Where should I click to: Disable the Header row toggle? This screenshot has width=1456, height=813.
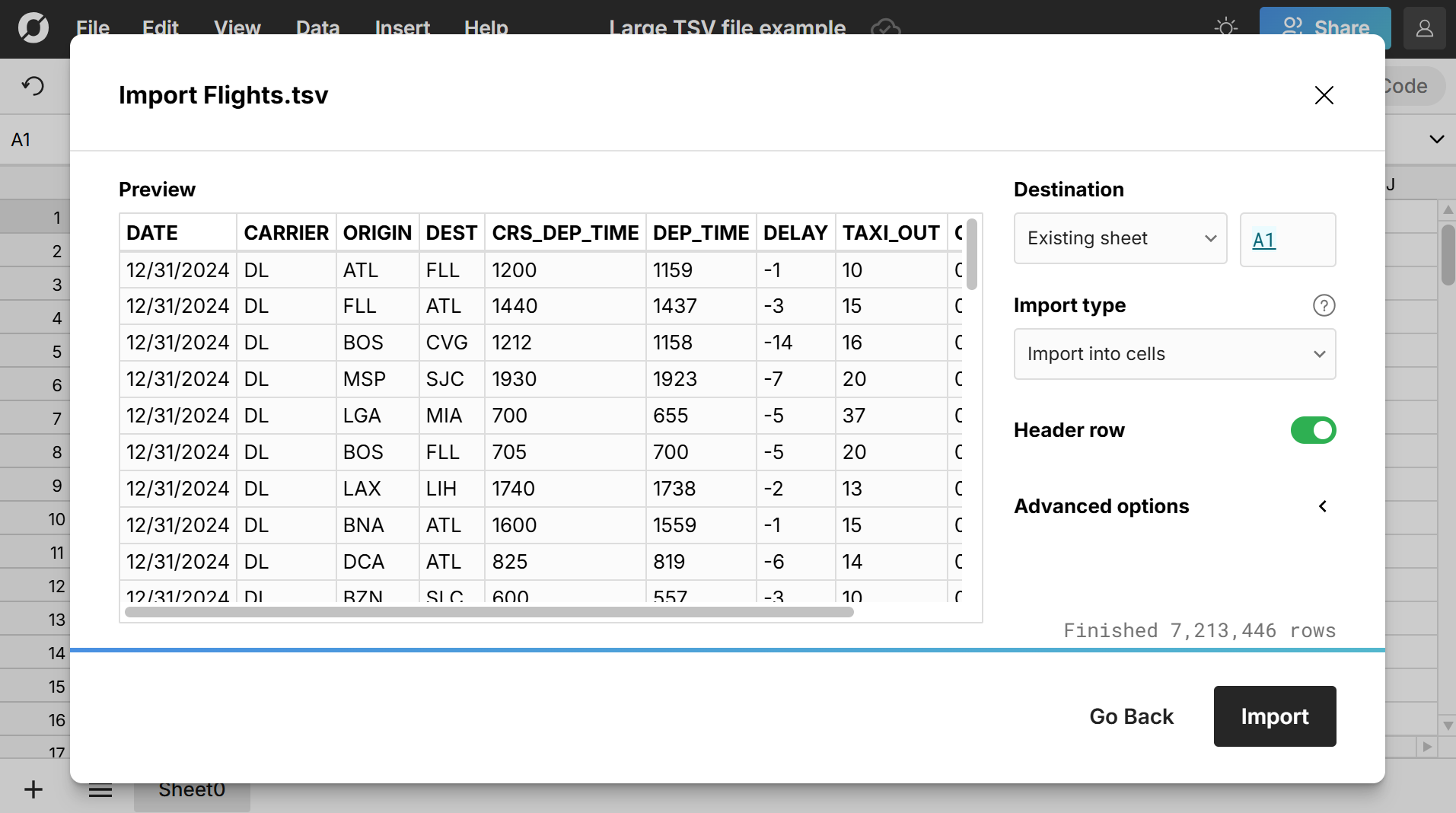(1312, 430)
